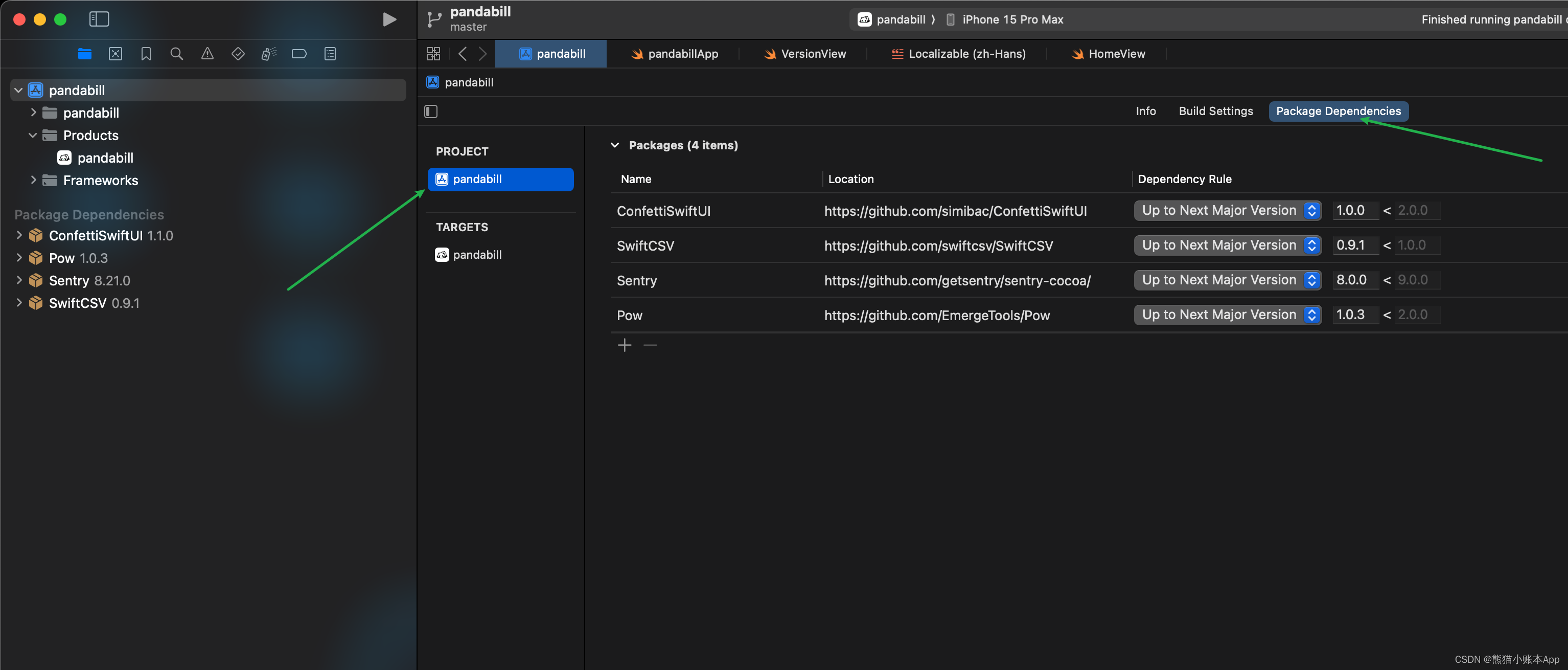Image resolution: width=1568 pixels, height=670 pixels.
Task: Collapse the Products folder
Action: 33,135
